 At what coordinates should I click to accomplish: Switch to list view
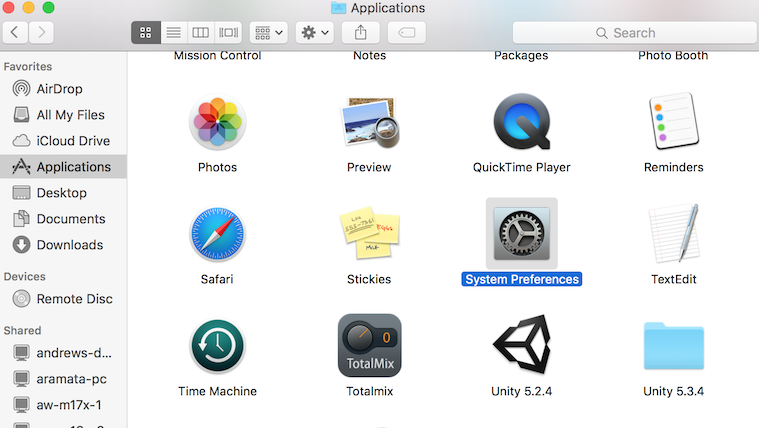(173, 32)
